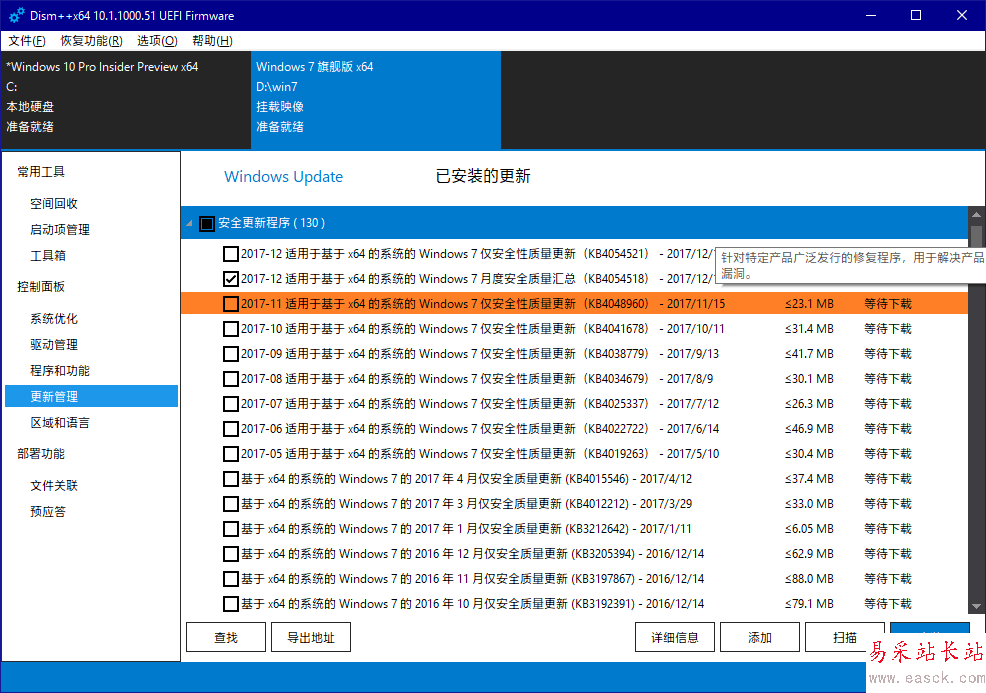The width and height of the screenshot is (986, 693).
Task: Select the 2017-09 KB4038779 update row text
Action: point(480,354)
